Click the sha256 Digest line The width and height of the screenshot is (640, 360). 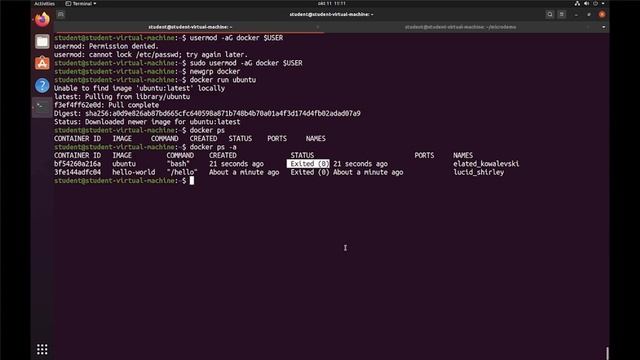pyautogui.click(x=207, y=113)
